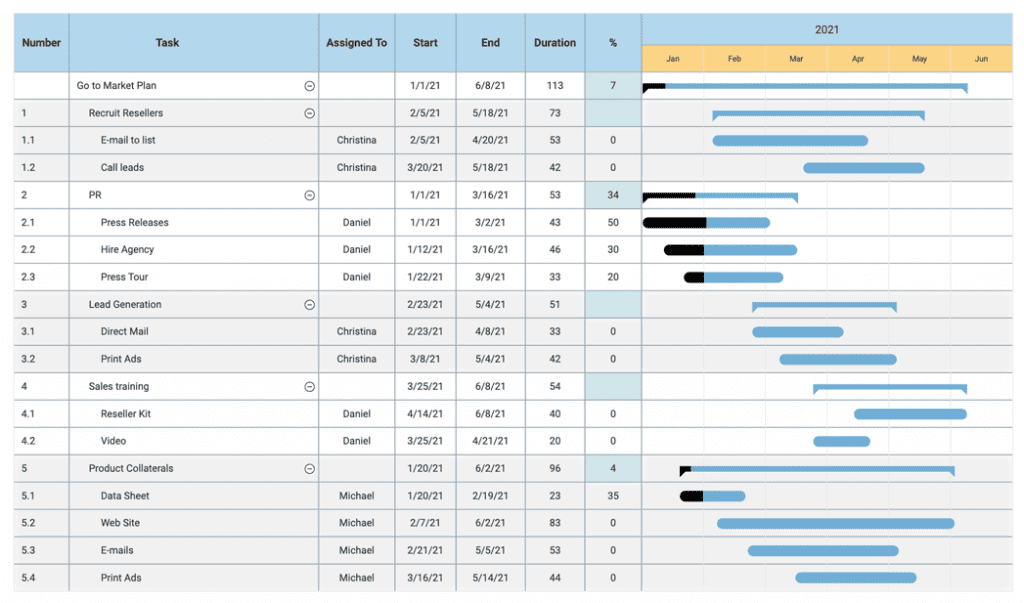Select the 4/14/21 start date of Reseller Kit
This screenshot has width=1024, height=603.
click(x=425, y=413)
